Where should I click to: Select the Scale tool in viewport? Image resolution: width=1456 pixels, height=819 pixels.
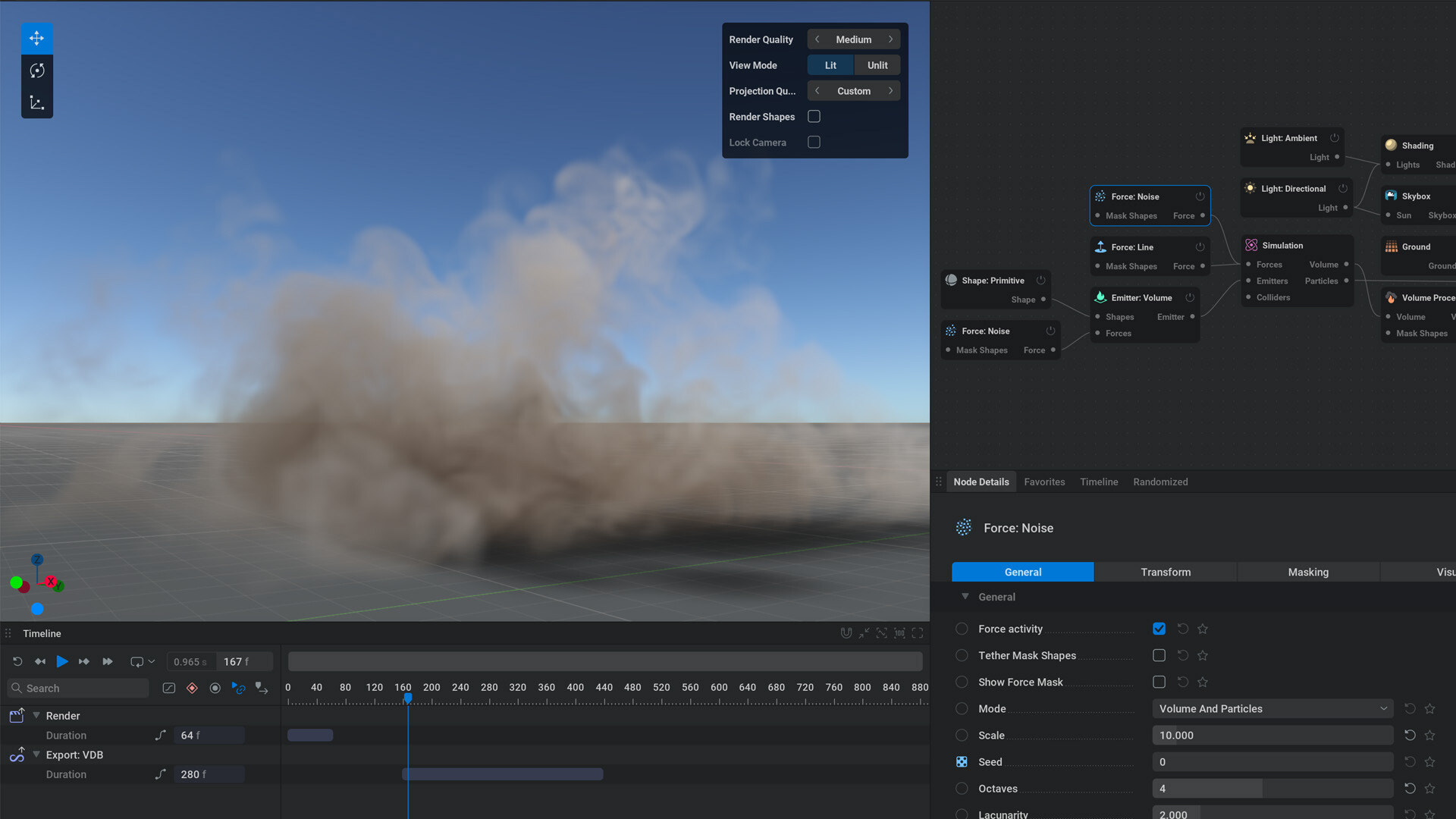[36, 103]
